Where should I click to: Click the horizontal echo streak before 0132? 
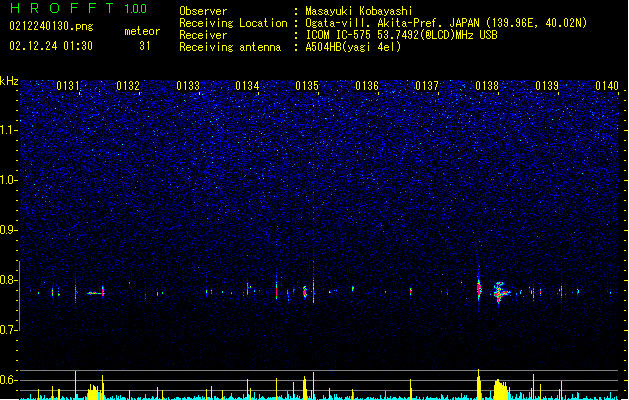[x=95, y=293]
